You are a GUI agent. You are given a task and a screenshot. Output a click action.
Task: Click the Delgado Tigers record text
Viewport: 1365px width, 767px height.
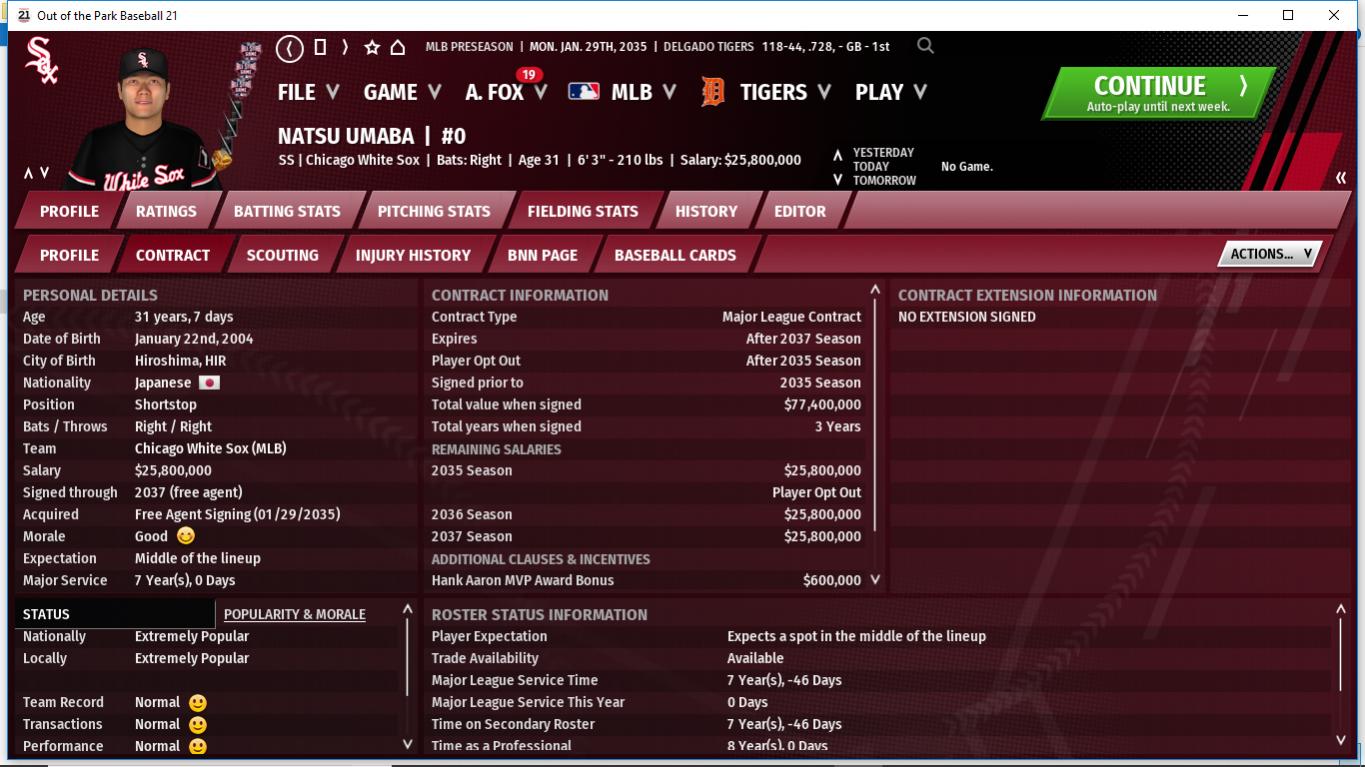coord(776,47)
